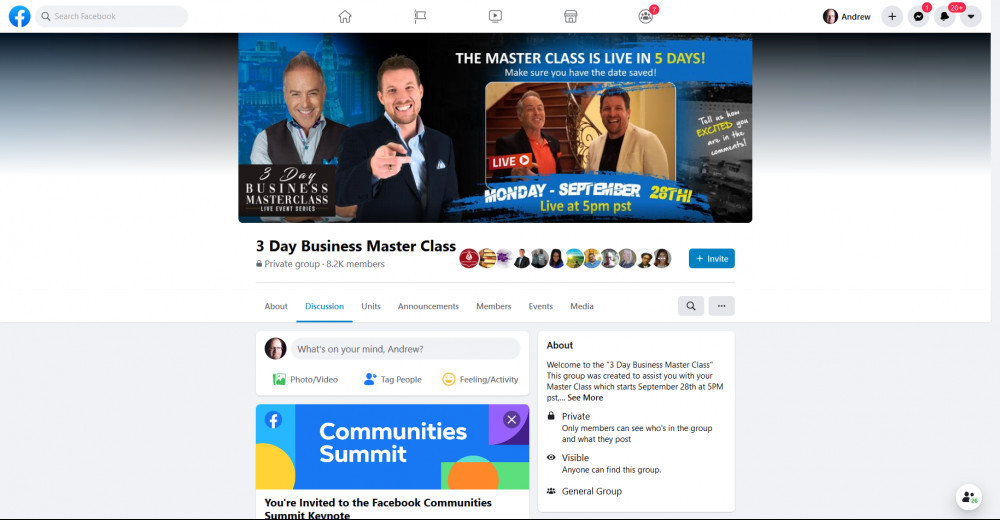The height and width of the screenshot is (520, 1000).
Task: Click the Search Facebook field
Action: point(112,17)
